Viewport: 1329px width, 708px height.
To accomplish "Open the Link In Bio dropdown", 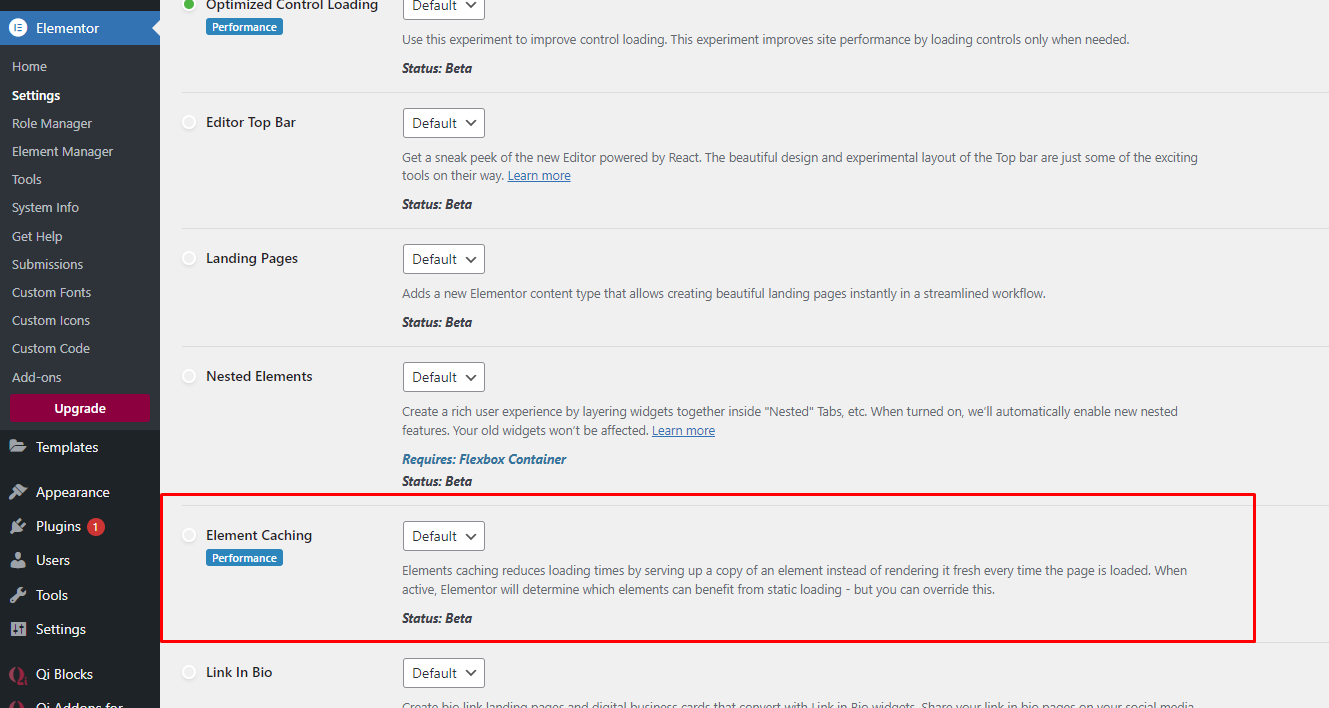I will (444, 673).
